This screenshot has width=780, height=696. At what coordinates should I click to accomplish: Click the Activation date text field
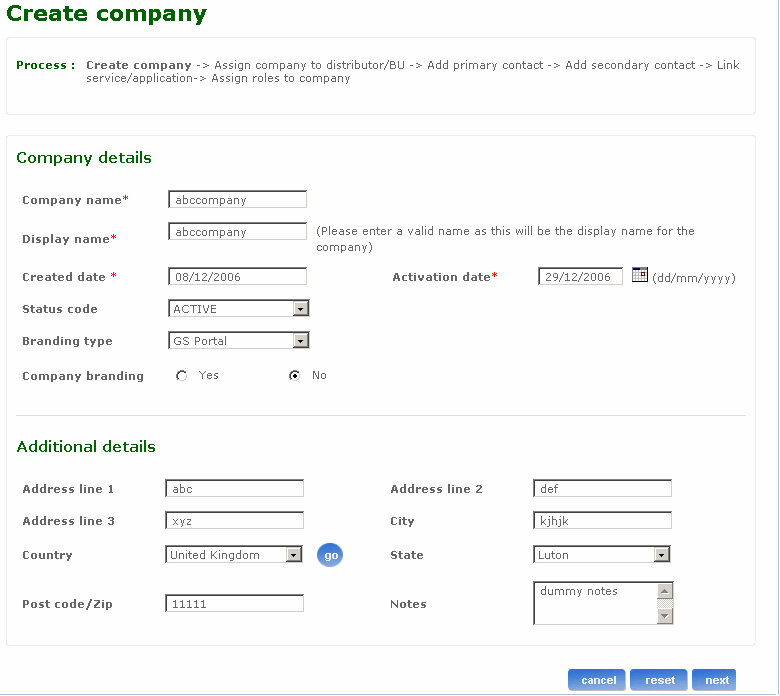point(580,277)
